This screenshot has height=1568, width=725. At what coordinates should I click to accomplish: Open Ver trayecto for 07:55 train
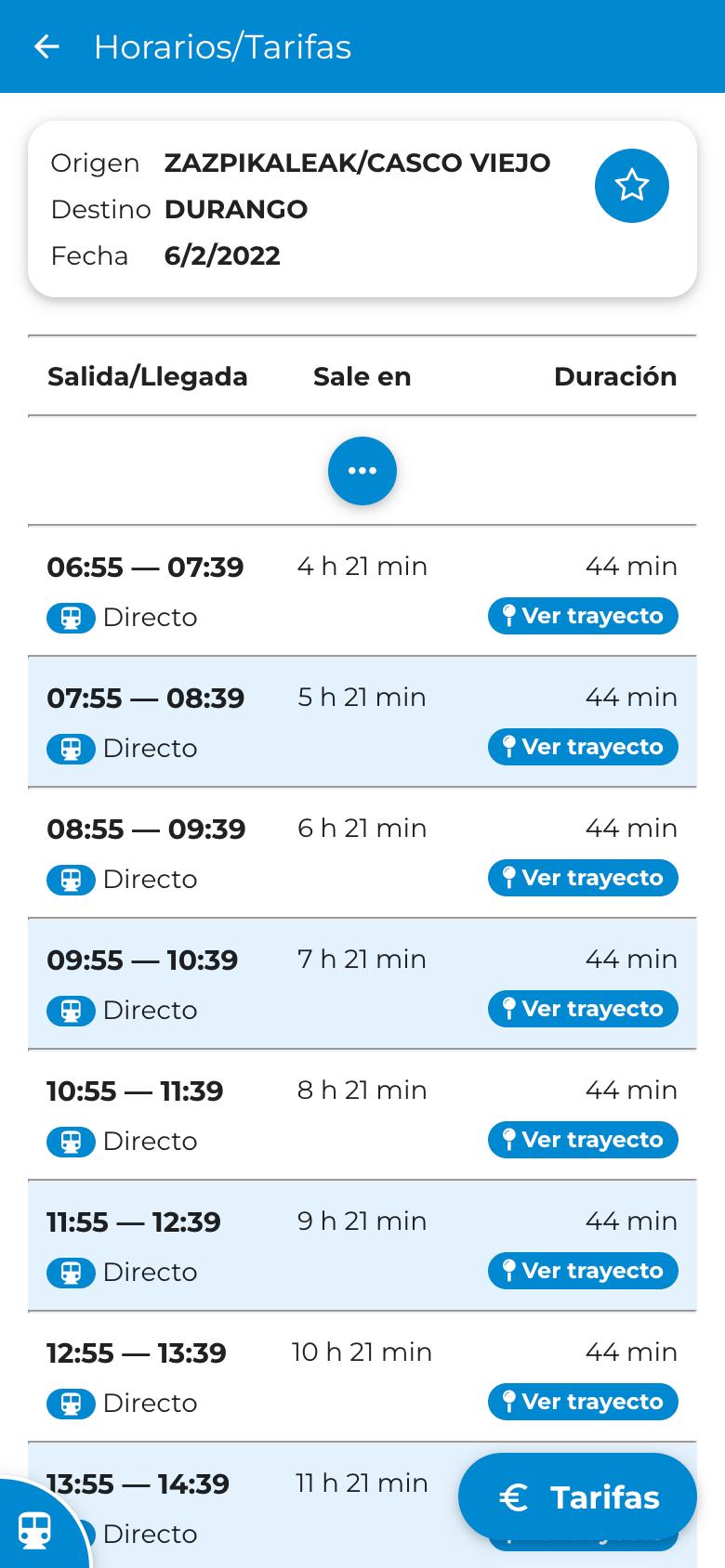(x=583, y=747)
